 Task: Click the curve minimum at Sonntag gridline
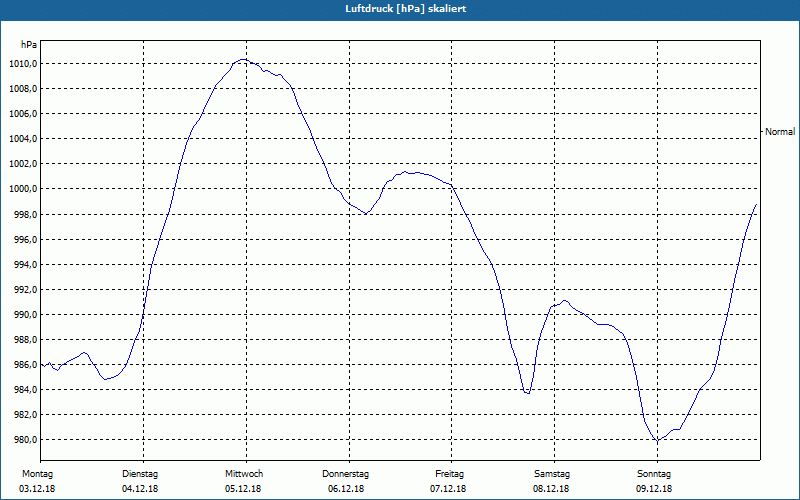pos(658,440)
